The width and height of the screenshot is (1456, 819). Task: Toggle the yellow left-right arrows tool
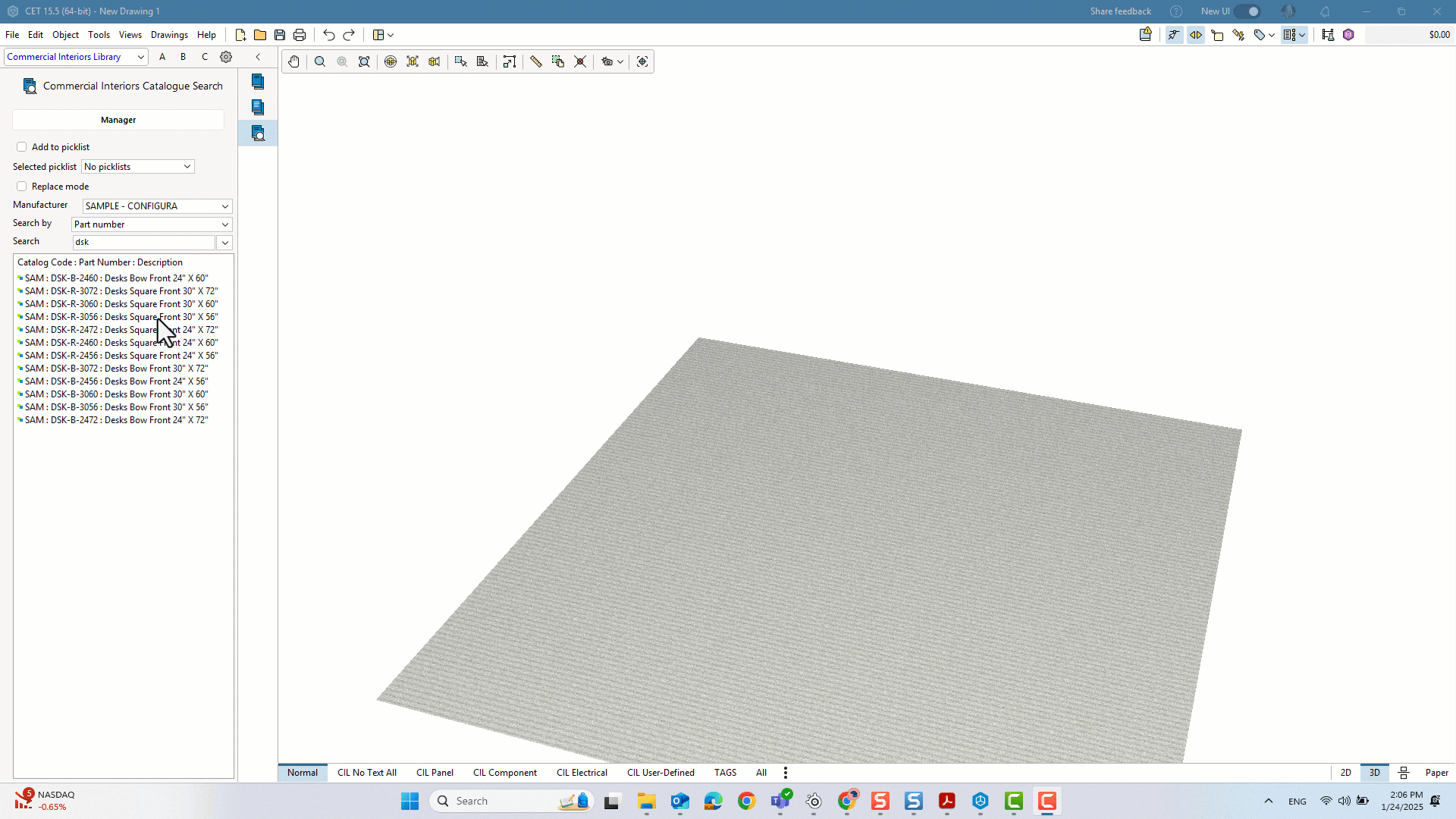point(1196,35)
